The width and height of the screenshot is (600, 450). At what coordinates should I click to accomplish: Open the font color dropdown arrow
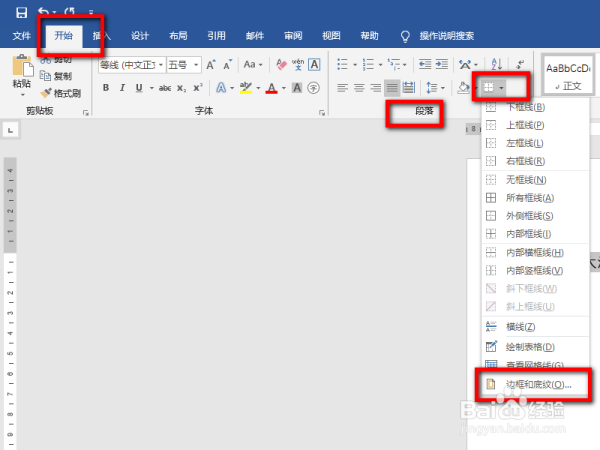pos(284,88)
